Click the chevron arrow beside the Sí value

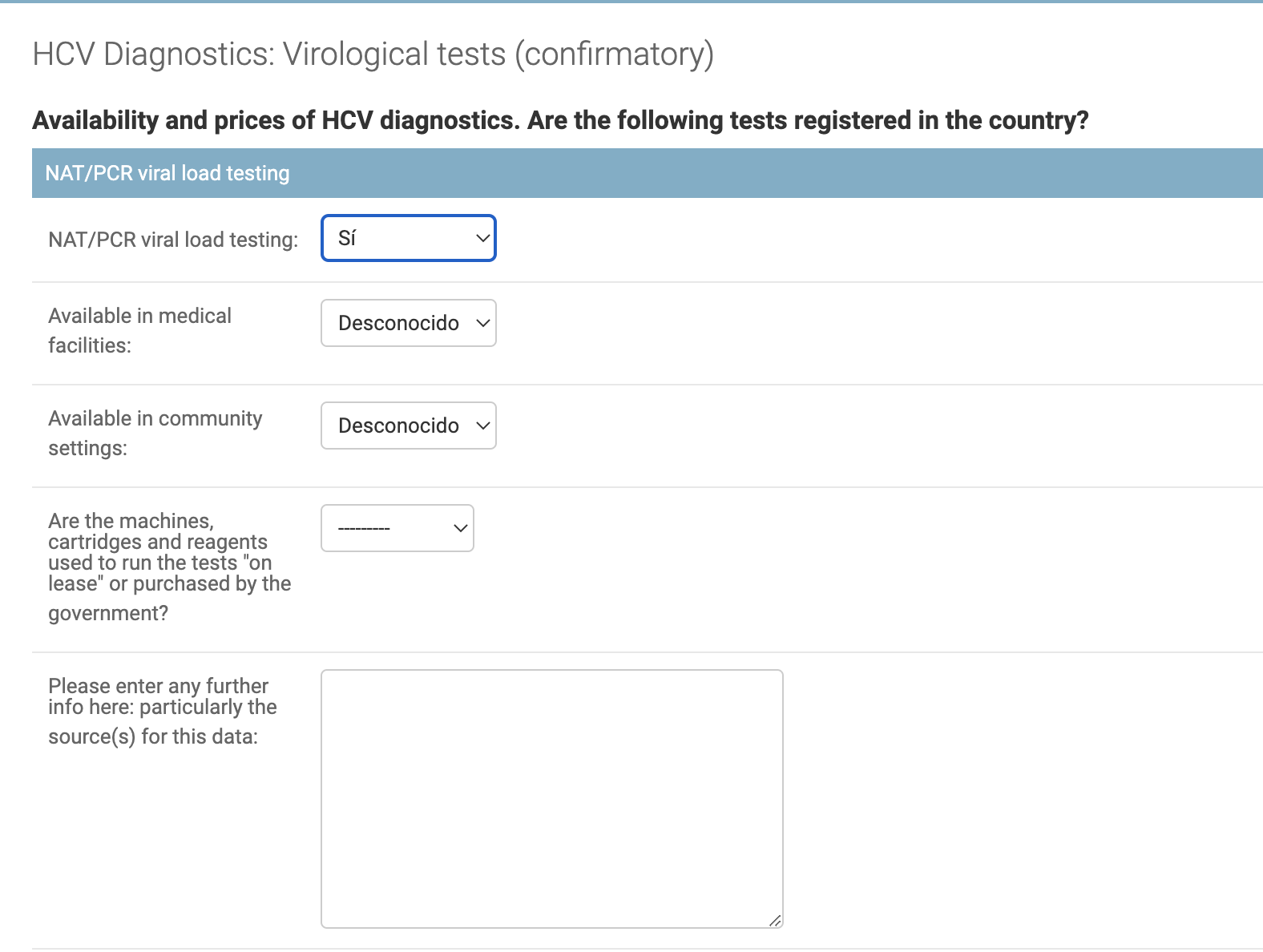click(x=482, y=238)
